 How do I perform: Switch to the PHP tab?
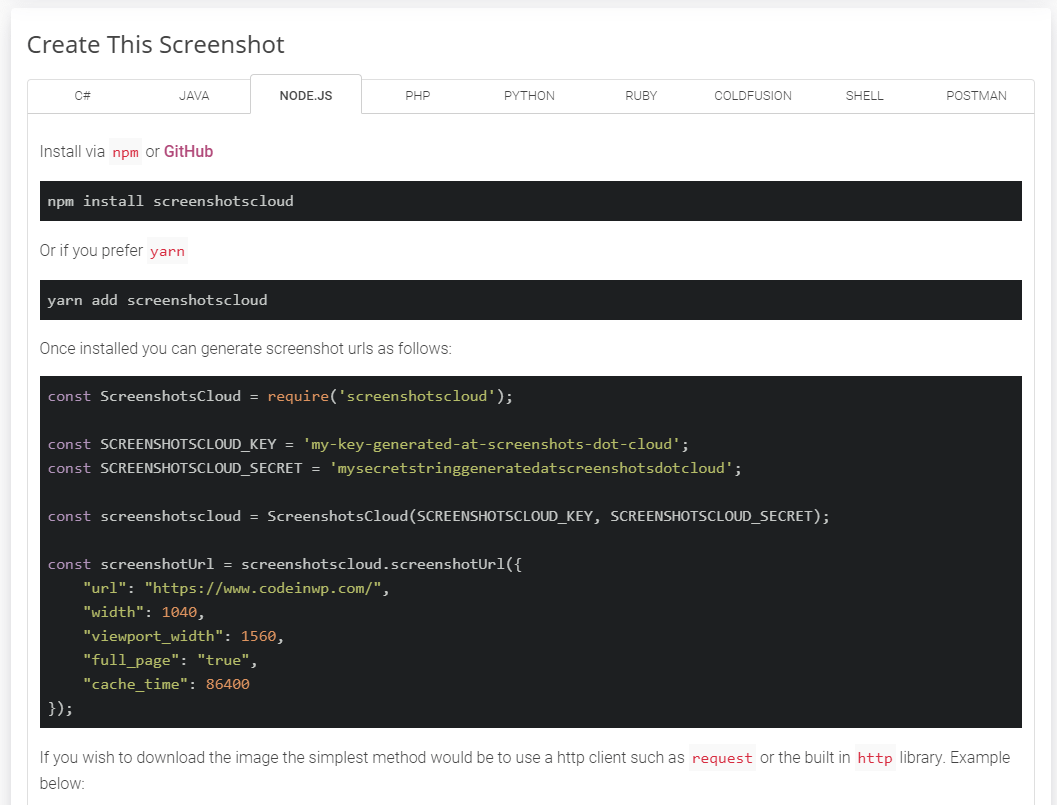(x=417, y=95)
